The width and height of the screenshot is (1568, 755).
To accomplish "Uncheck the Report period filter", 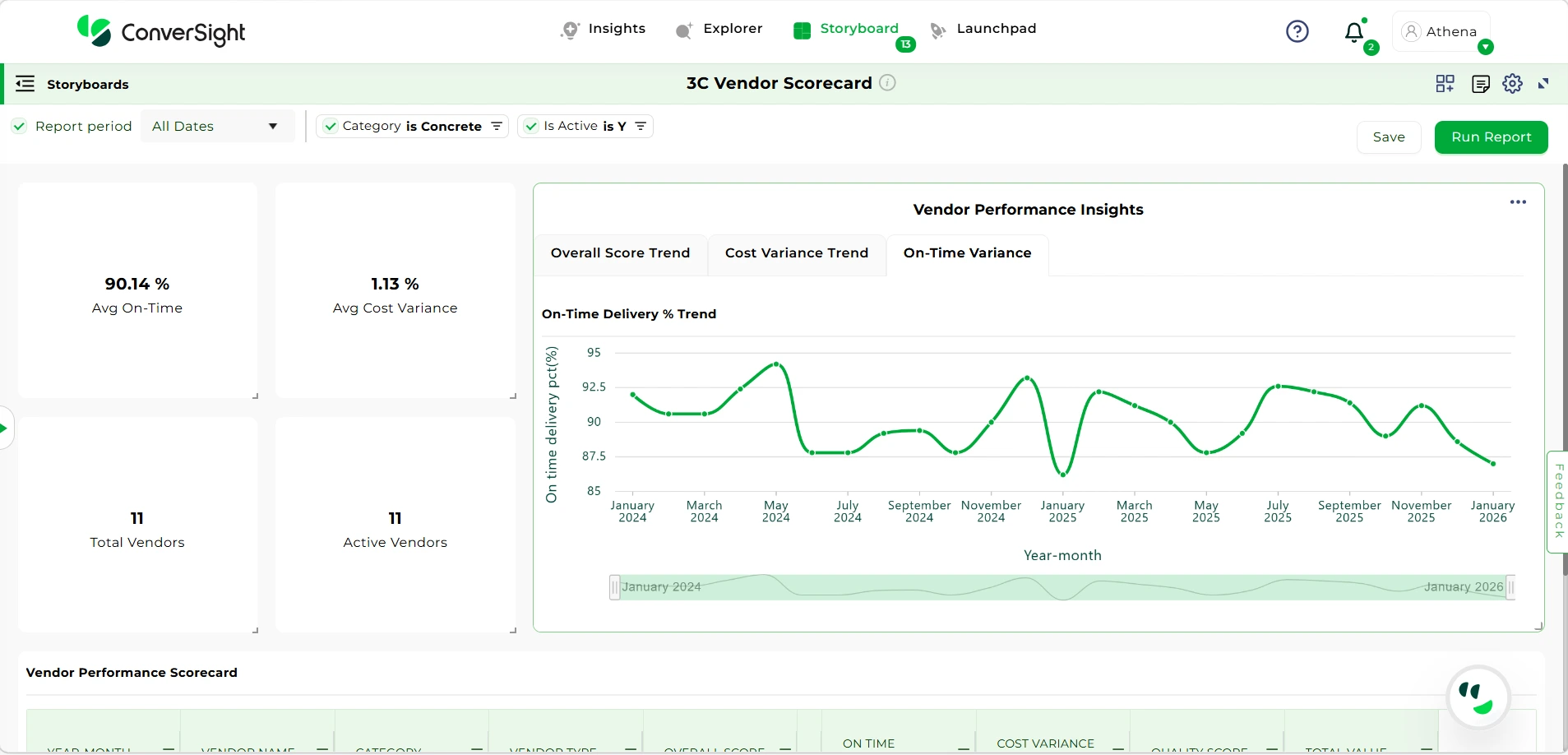I will (x=18, y=126).
